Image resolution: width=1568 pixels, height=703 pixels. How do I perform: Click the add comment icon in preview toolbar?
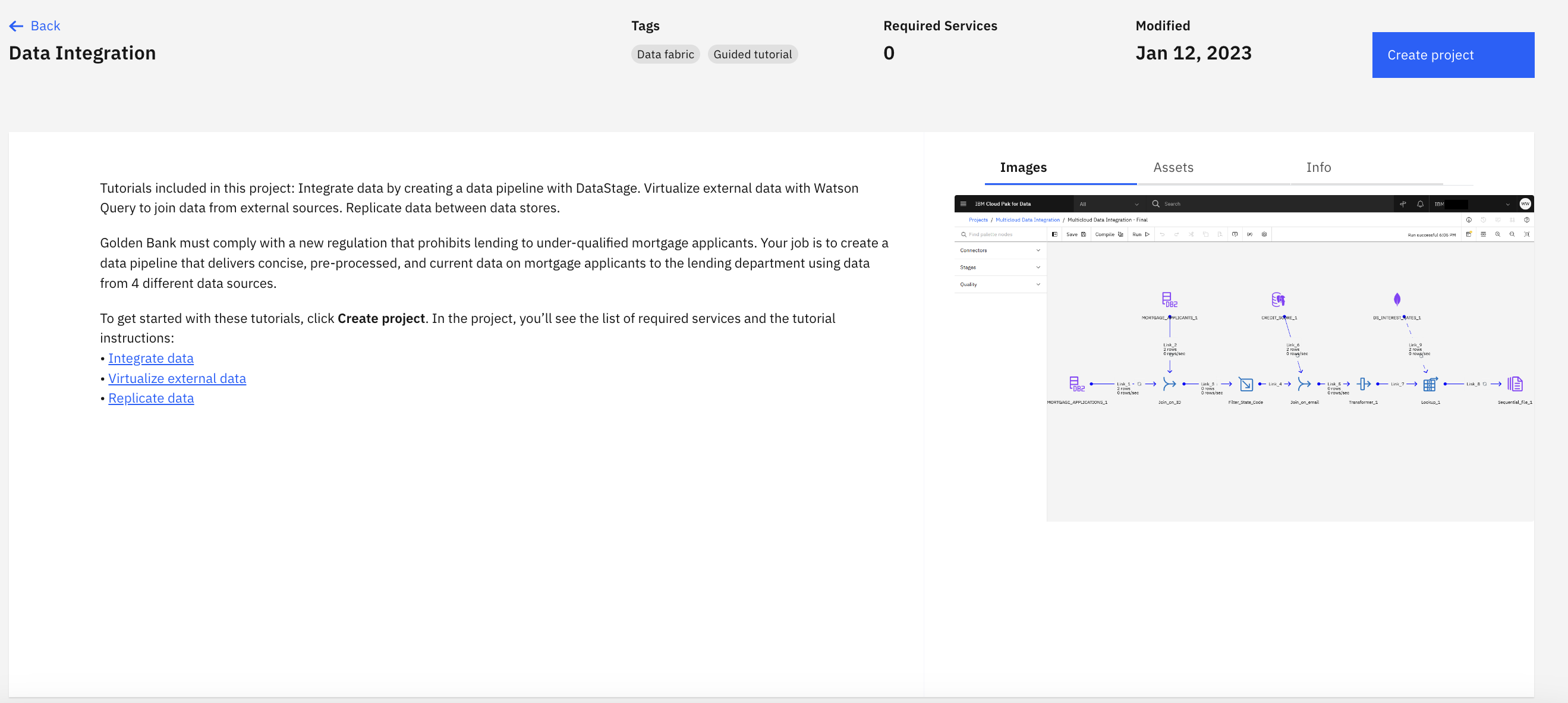click(x=1235, y=234)
